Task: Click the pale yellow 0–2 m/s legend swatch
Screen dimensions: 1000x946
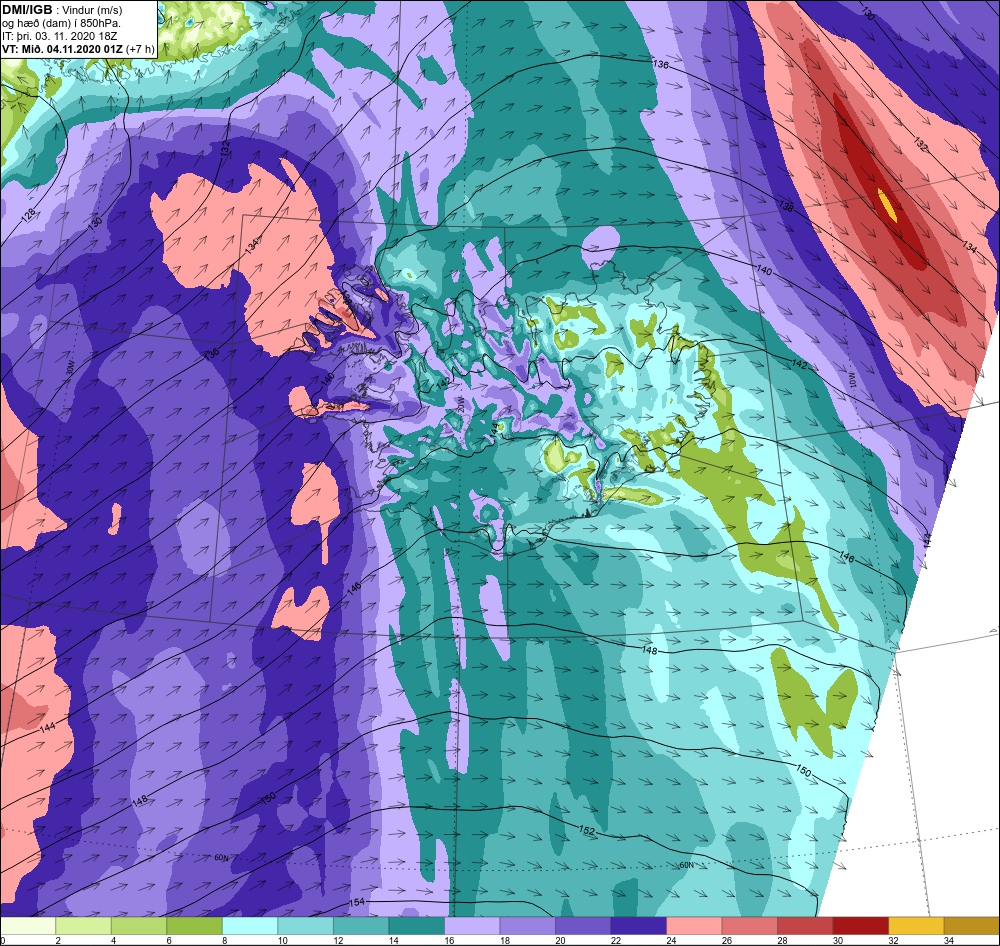Action: 28,926
